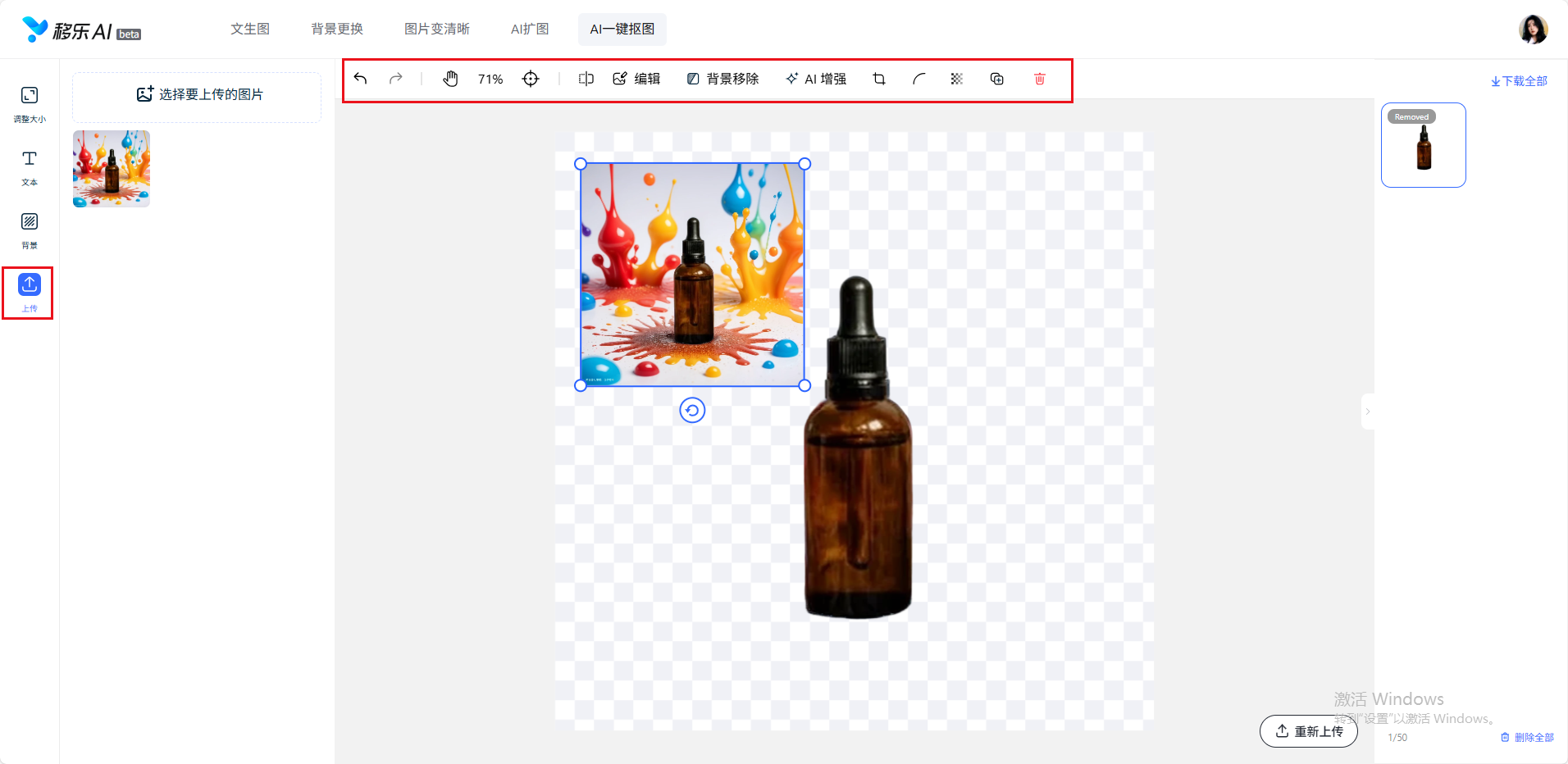Viewport: 1568px width, 764px height.
Task: Open the 上传 upload panel
Action: click(30, 293)
